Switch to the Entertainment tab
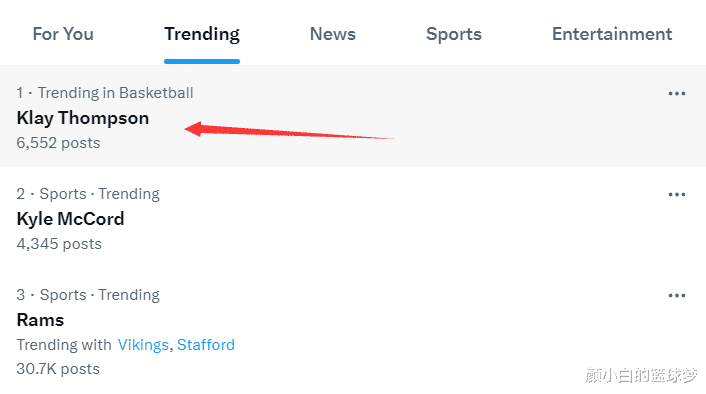The image size is (706, 394). [x=612, y=34]
